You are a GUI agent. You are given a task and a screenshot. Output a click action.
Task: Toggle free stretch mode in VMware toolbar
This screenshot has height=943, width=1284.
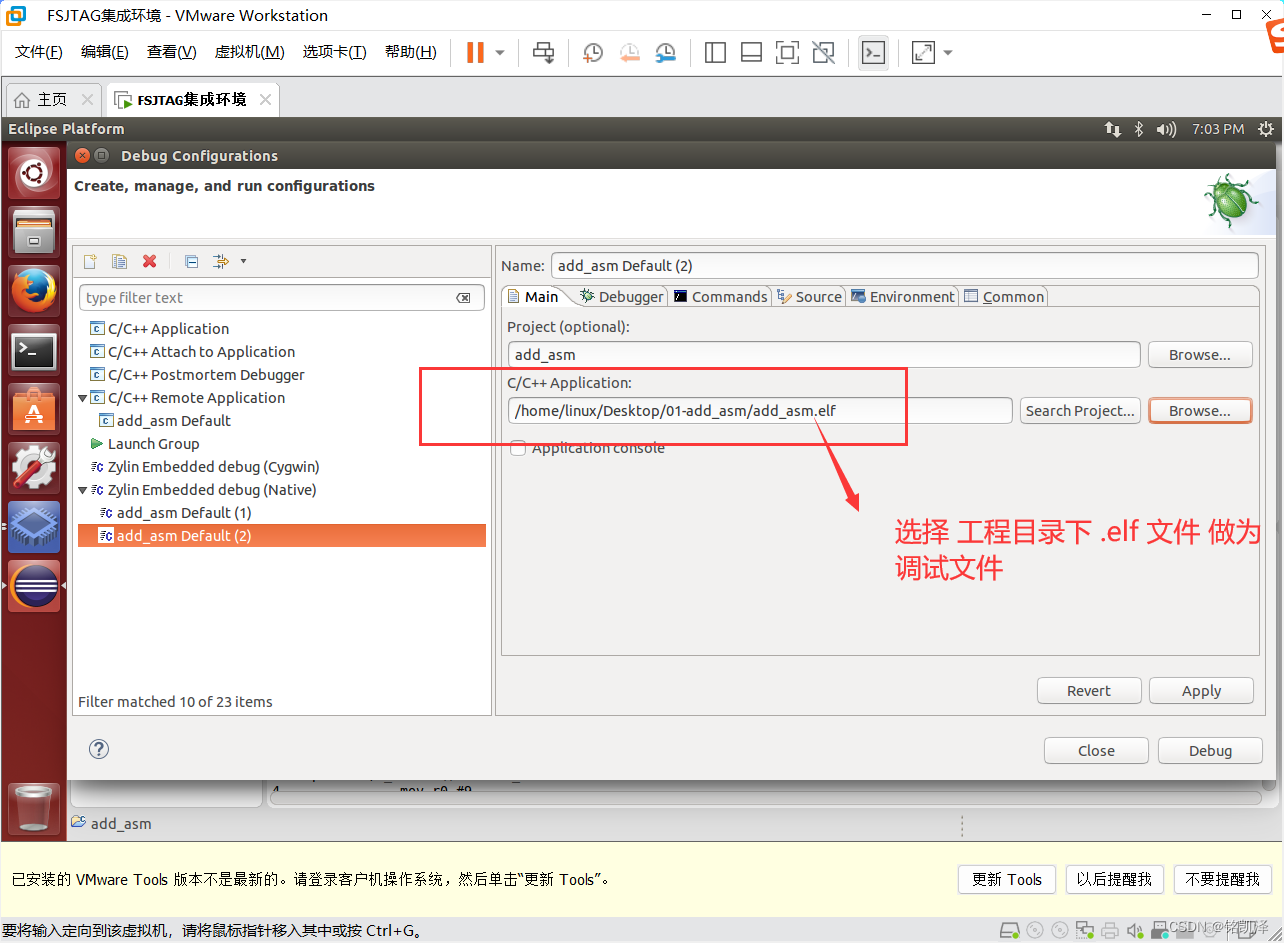[x=921, y=52]
